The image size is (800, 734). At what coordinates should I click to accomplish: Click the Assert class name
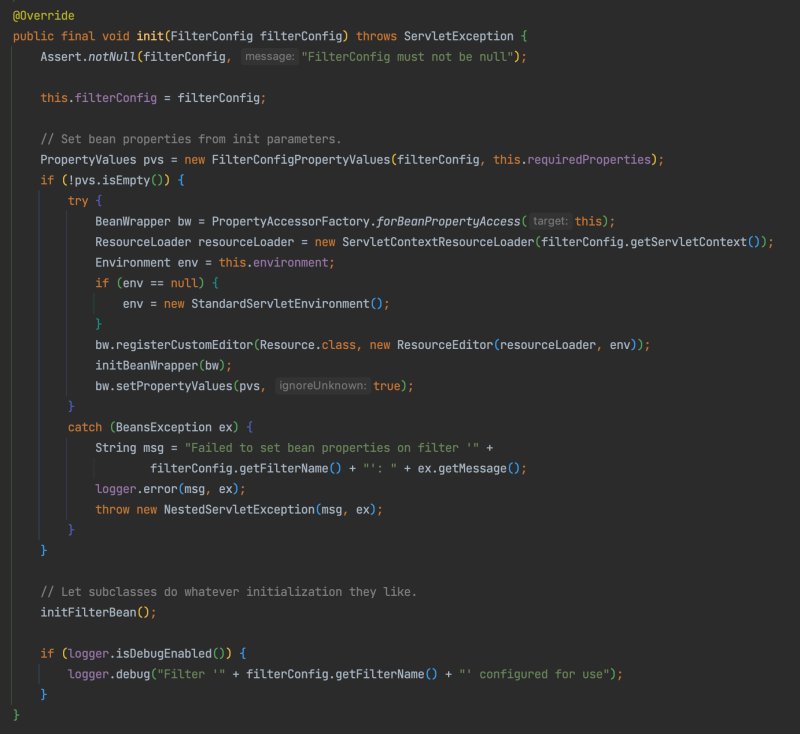click(x=61, y=57)
